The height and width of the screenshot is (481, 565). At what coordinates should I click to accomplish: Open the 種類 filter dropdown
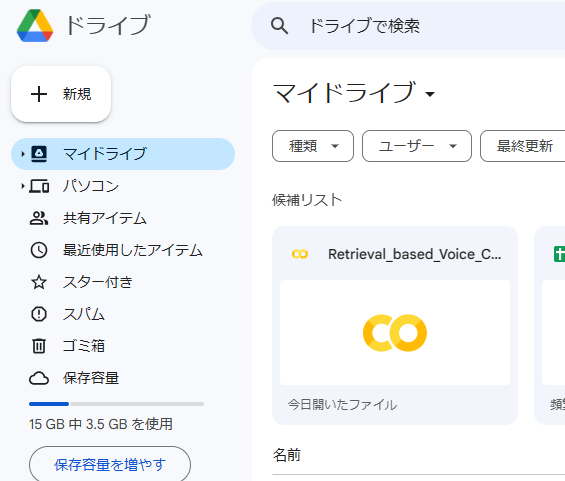(313, 146)
